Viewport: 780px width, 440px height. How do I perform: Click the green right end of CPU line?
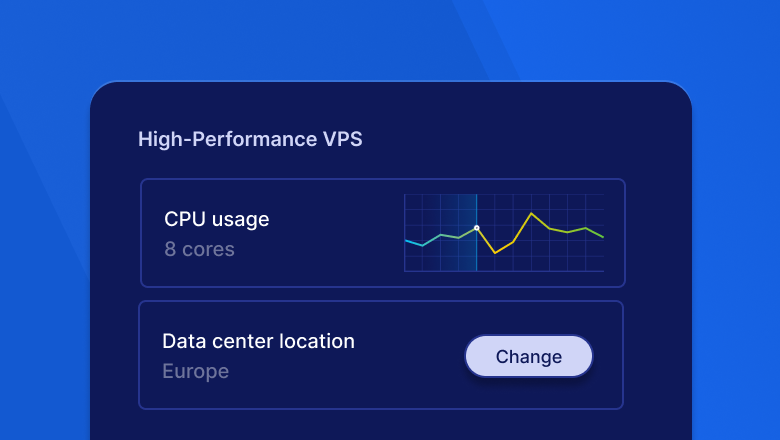[601, 236]
